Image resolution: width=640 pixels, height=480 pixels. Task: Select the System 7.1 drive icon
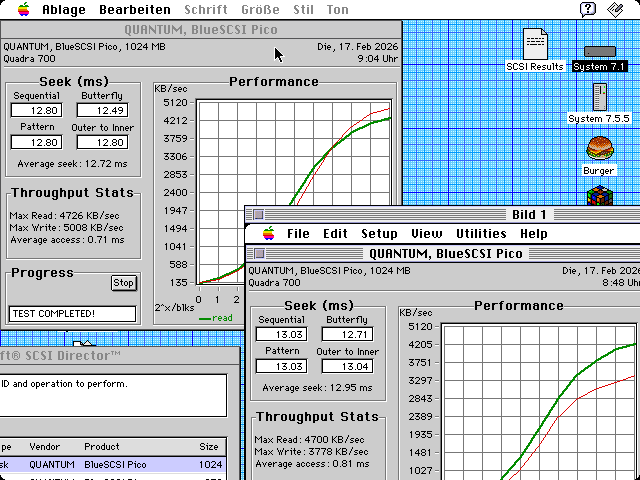point(599,51)
